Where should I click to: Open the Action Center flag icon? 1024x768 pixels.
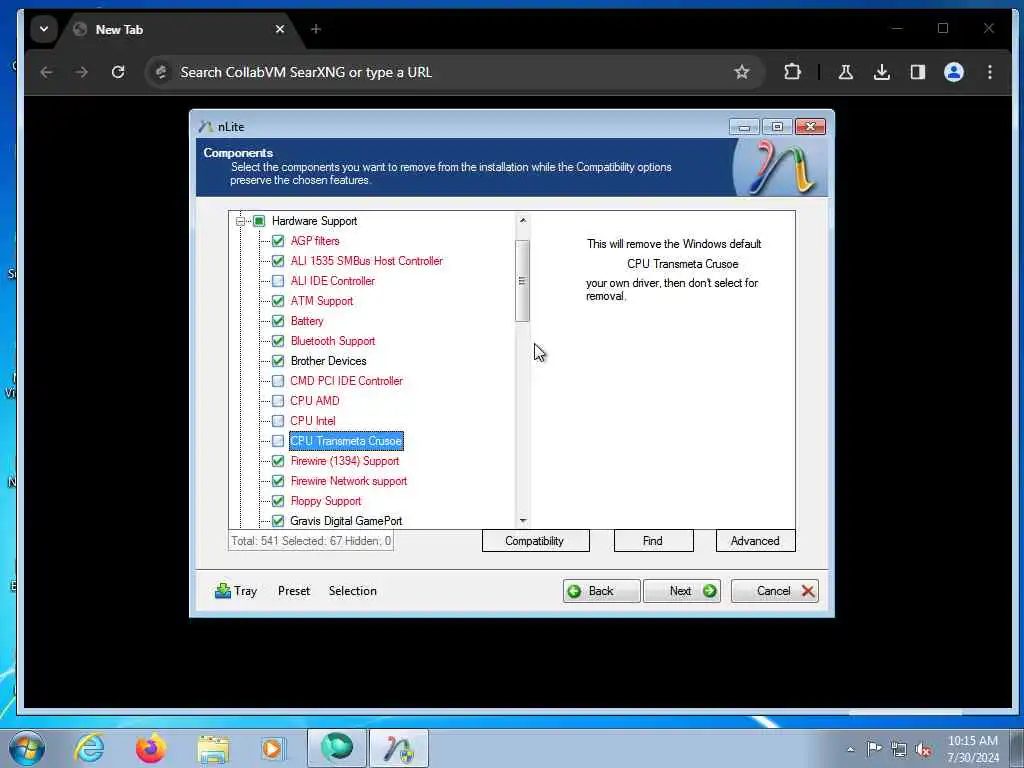click(874, 748)
